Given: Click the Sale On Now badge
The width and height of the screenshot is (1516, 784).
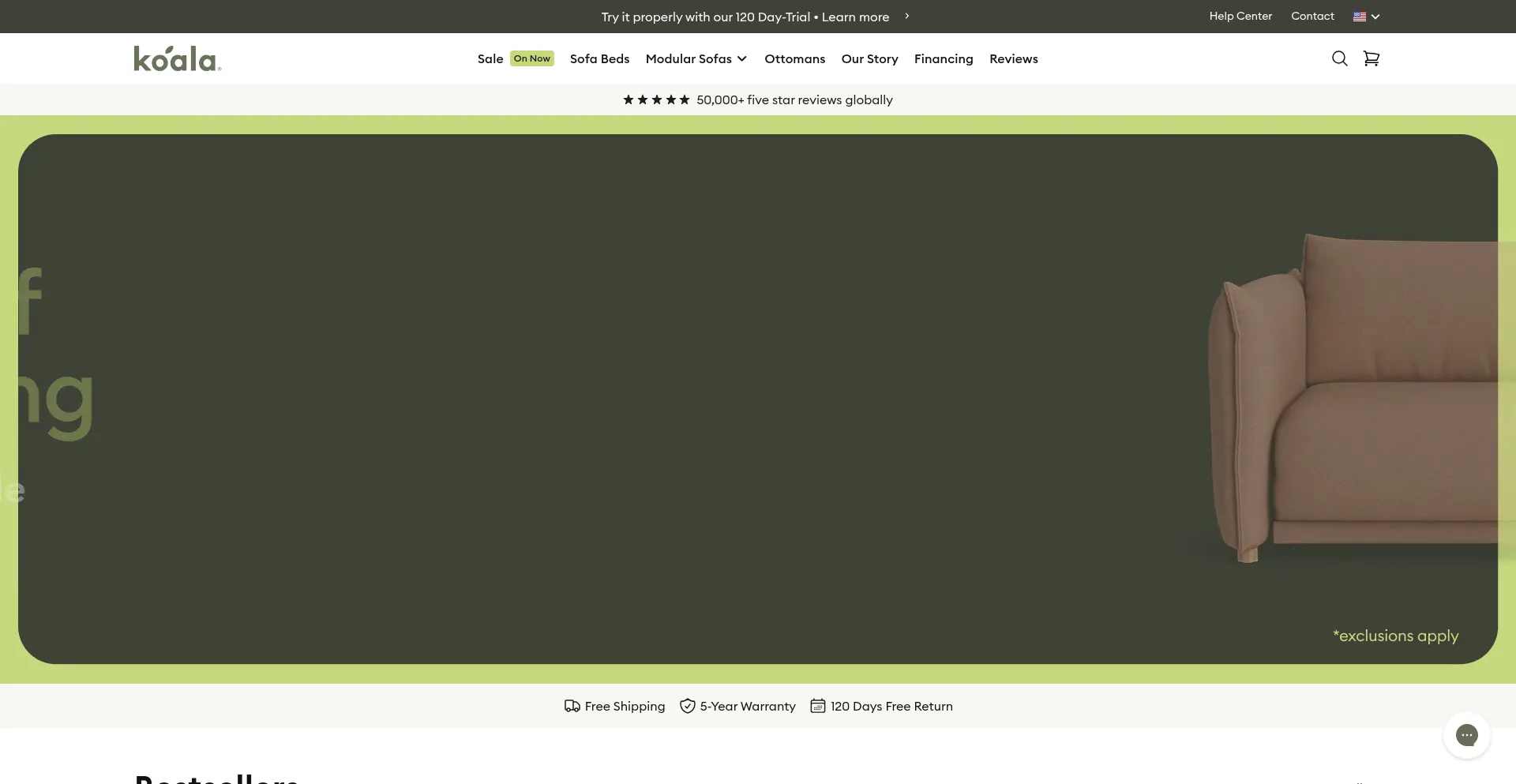Looking at the screenshot, I should (x=531, y=58).
